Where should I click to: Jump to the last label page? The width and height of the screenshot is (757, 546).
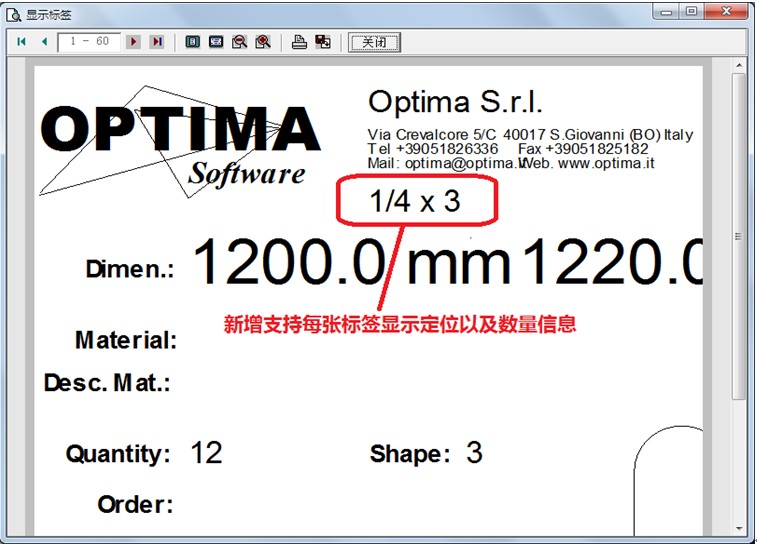157,42
